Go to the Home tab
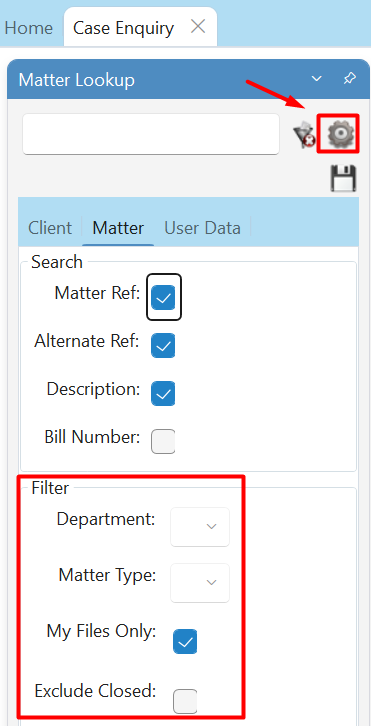The image size is (371, 726). click(x=28, y=28)
